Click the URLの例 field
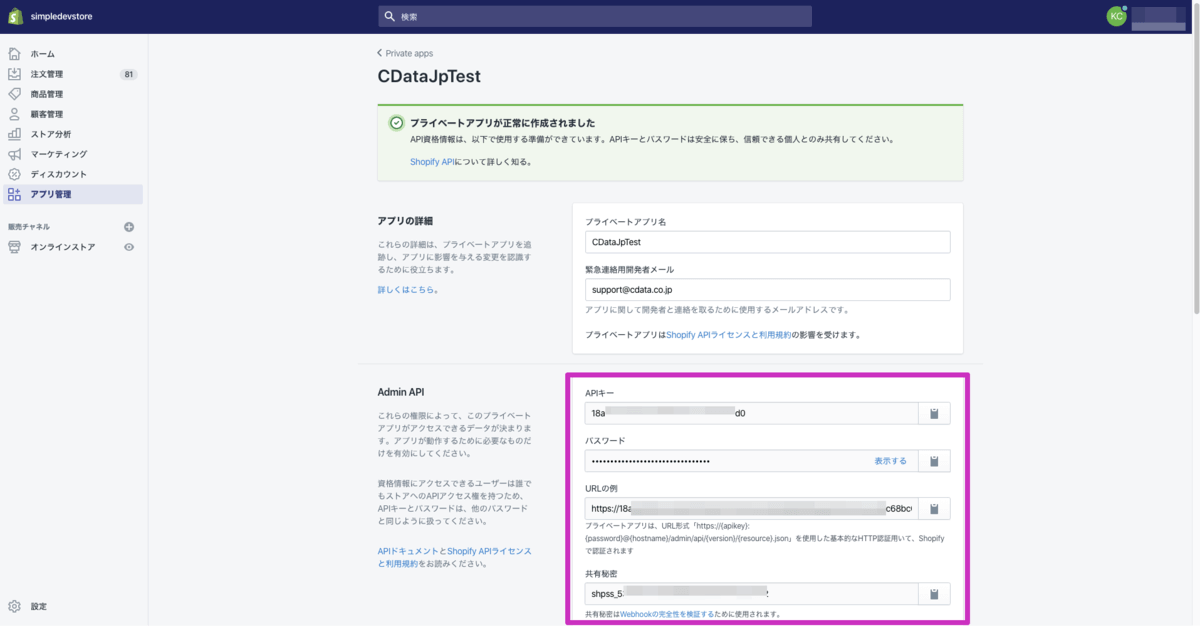The image size is (1200, 627). pyautogui.click(x=751, y=508)
